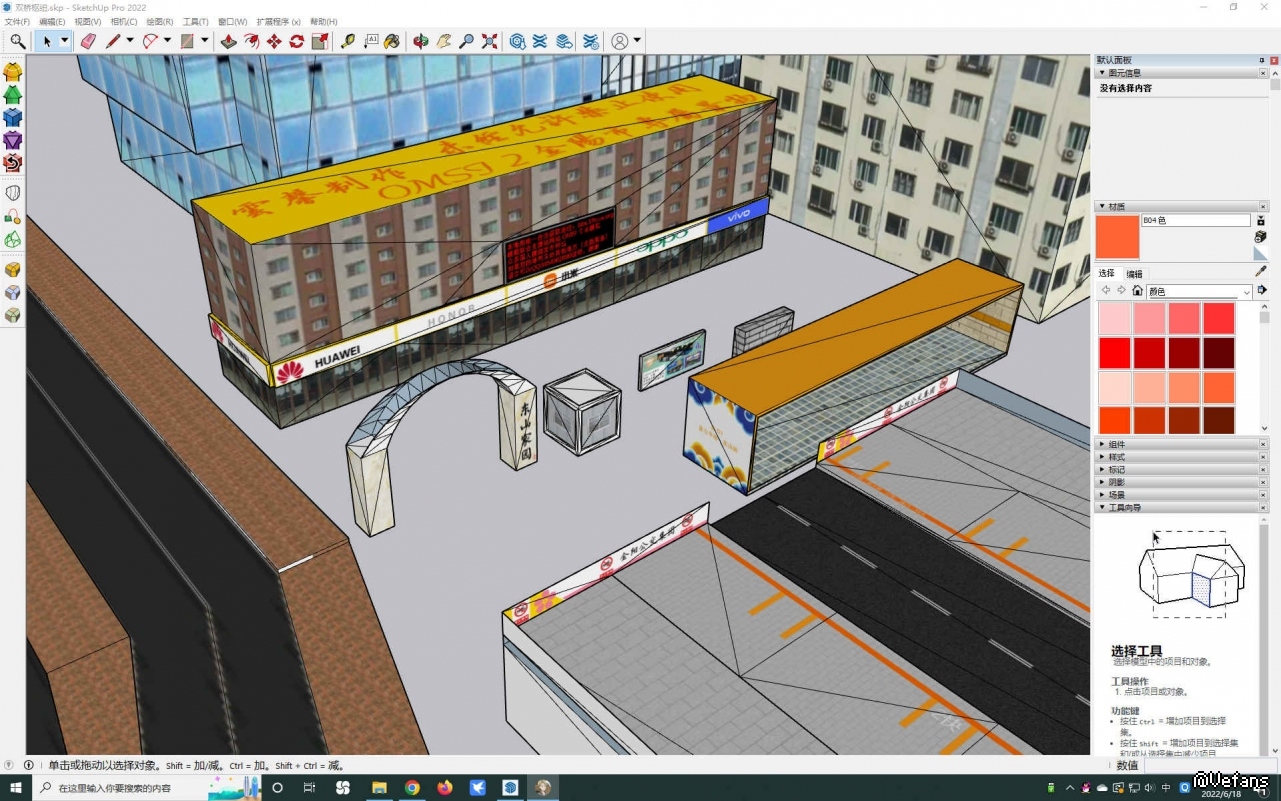Viewport: 1281px width, 801px height.
Task: Activate the Push/Pull tool
Action: 229,41
